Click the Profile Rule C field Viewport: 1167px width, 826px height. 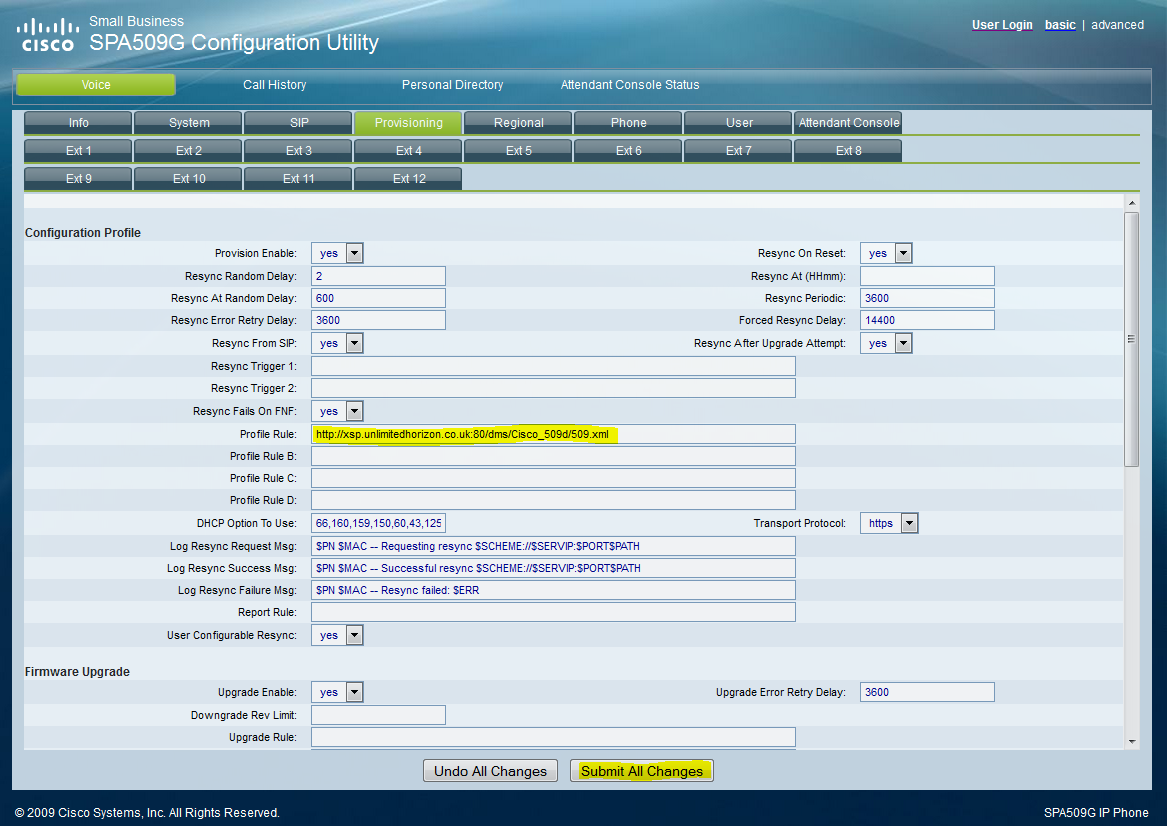click(553, 478)
